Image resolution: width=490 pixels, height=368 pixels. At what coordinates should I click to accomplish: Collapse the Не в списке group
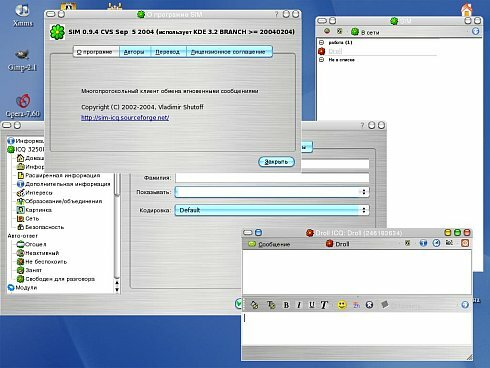click(322, 60)
